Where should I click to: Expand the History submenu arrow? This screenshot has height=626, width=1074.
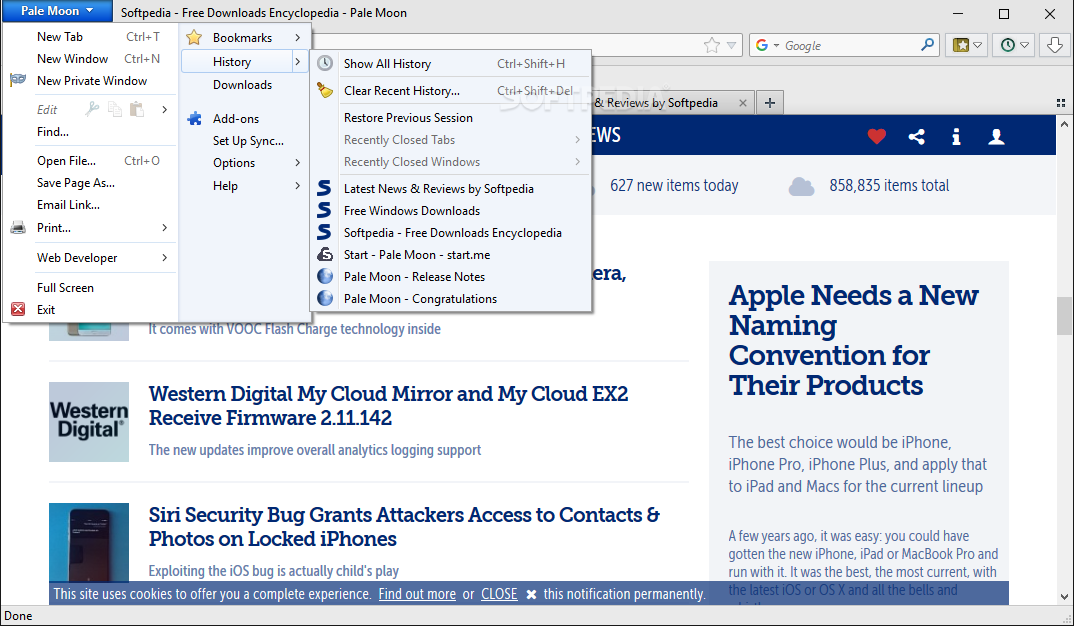click(x=297, y=62)
